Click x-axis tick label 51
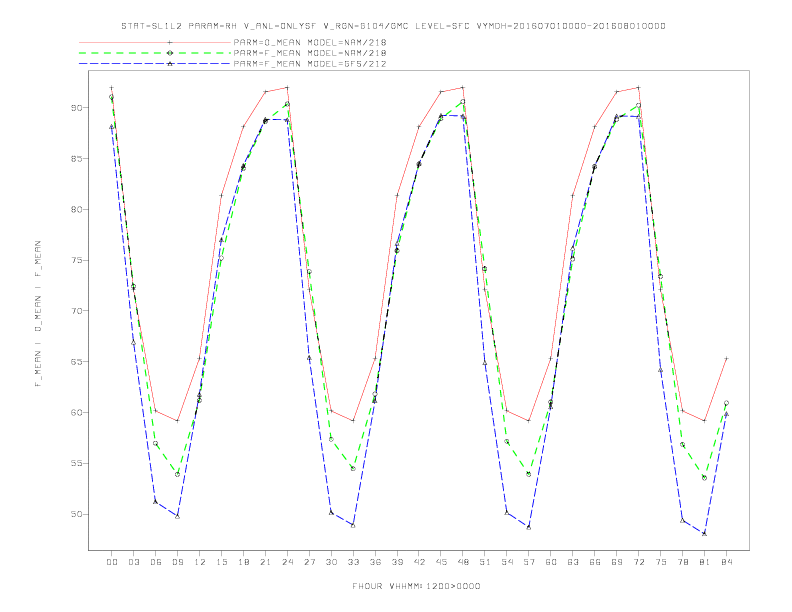The width and height of the screenshot is (792, 612). [485, 562]
